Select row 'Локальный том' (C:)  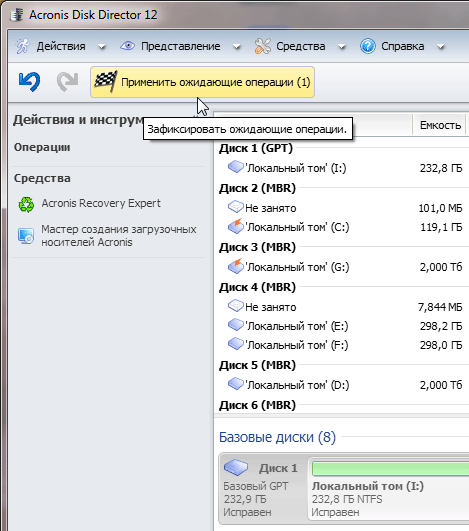(342, 227)
